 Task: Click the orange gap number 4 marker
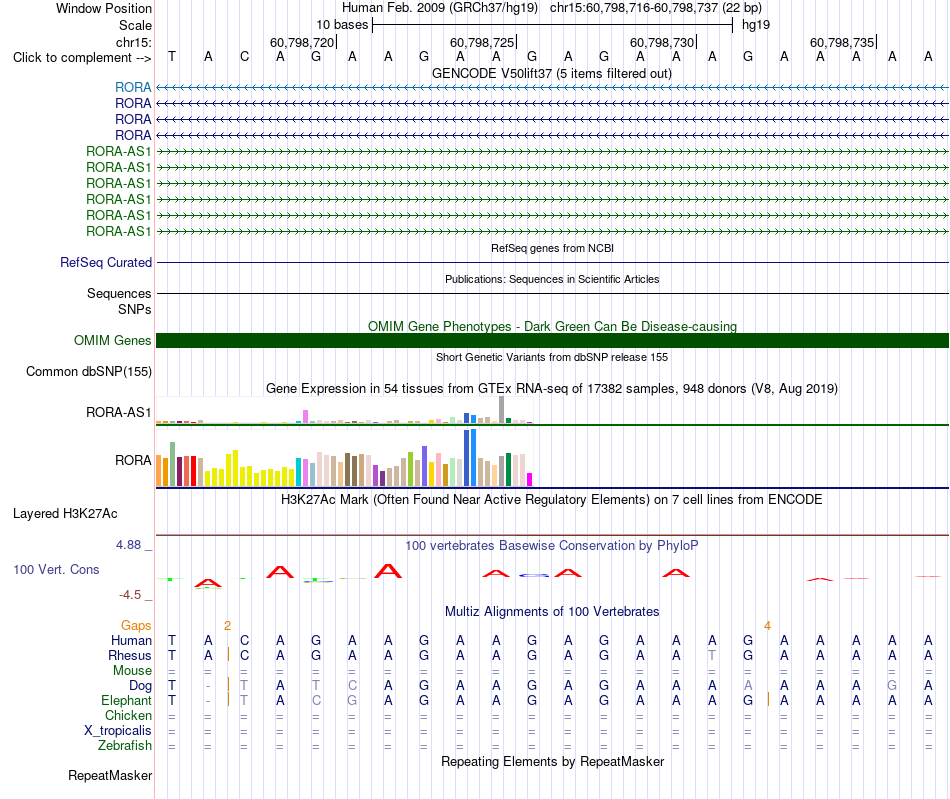coord(767,626)
